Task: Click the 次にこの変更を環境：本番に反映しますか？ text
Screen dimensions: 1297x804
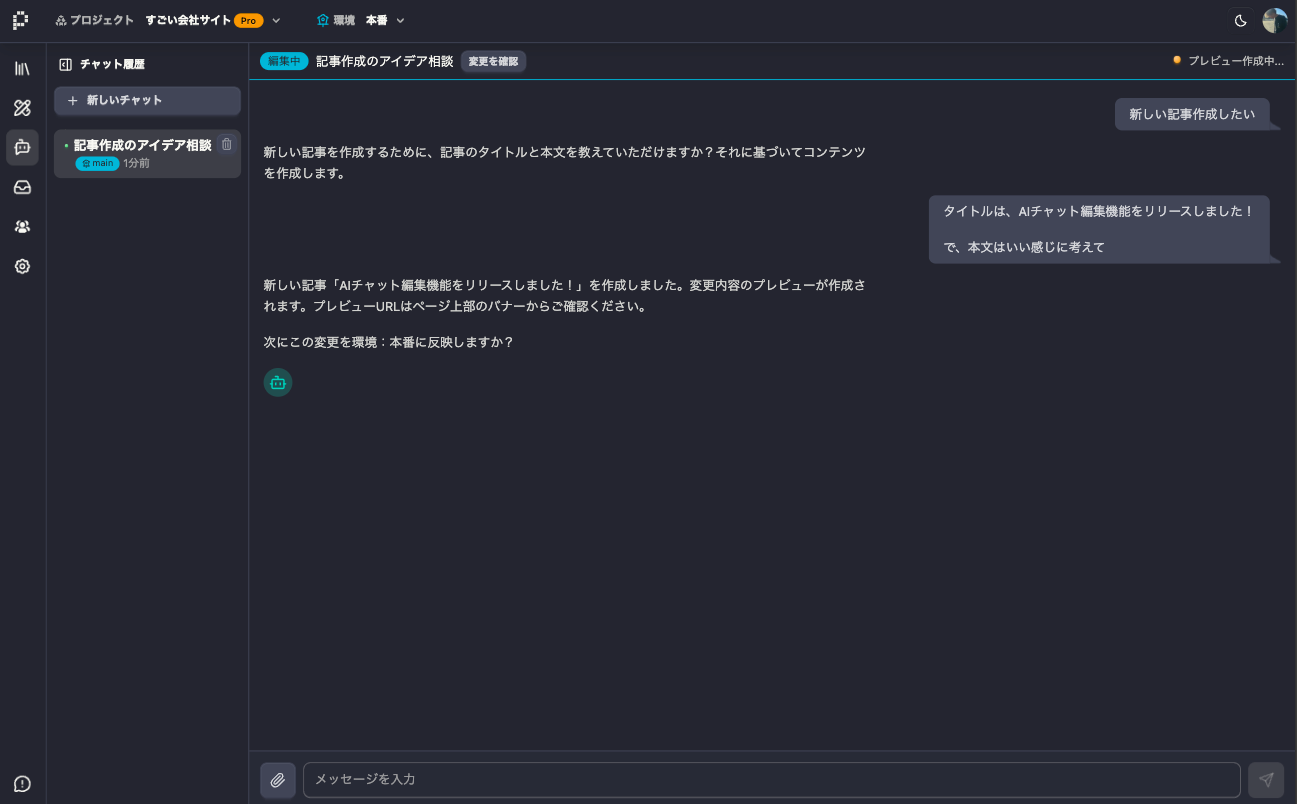Action: pyautogui.click(x=389, y=342)
